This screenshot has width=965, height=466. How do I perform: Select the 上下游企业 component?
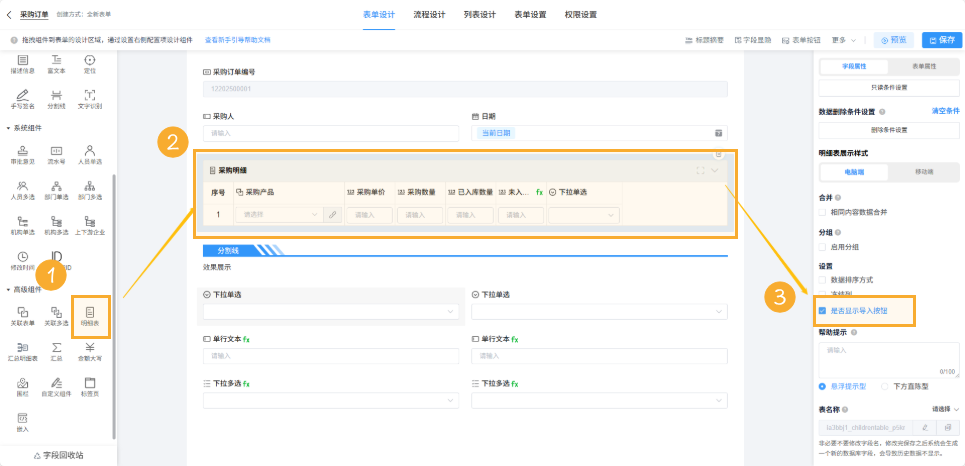[x=90, y=225]
